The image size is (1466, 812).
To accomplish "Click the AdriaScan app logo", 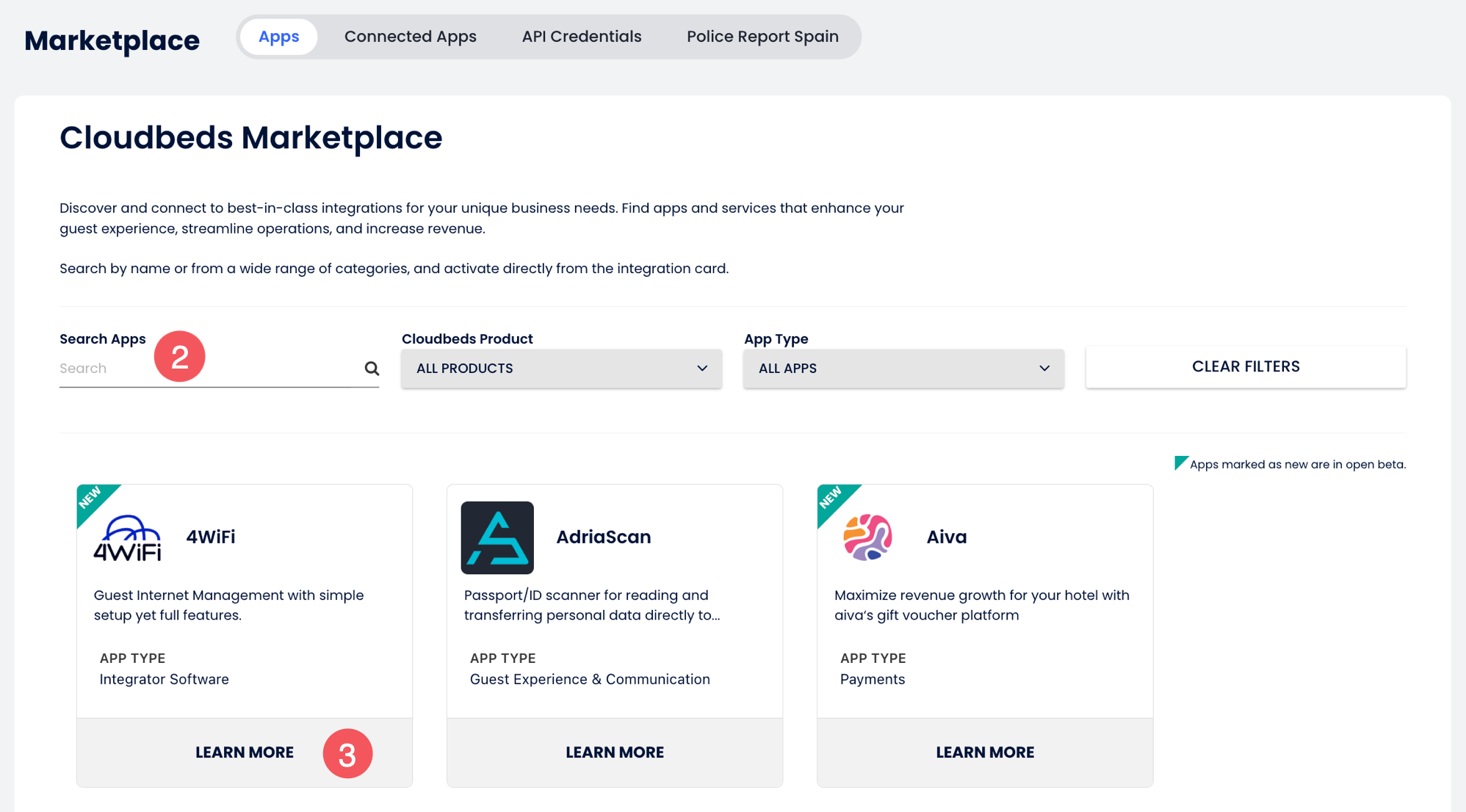I will point(497,537).
